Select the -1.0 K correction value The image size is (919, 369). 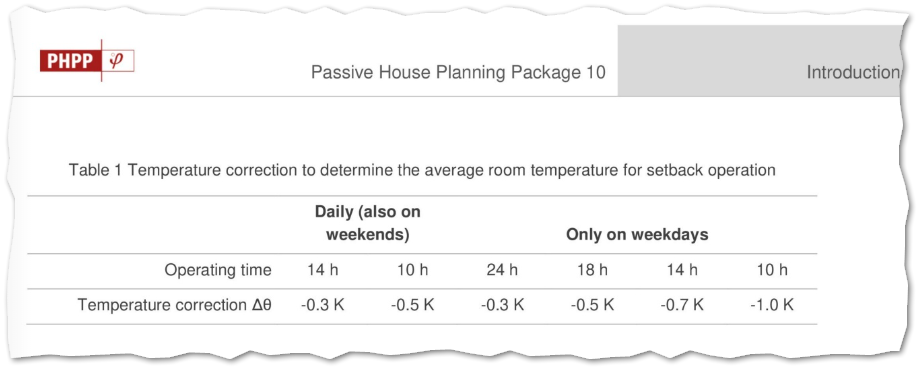(x=772, y=305)
